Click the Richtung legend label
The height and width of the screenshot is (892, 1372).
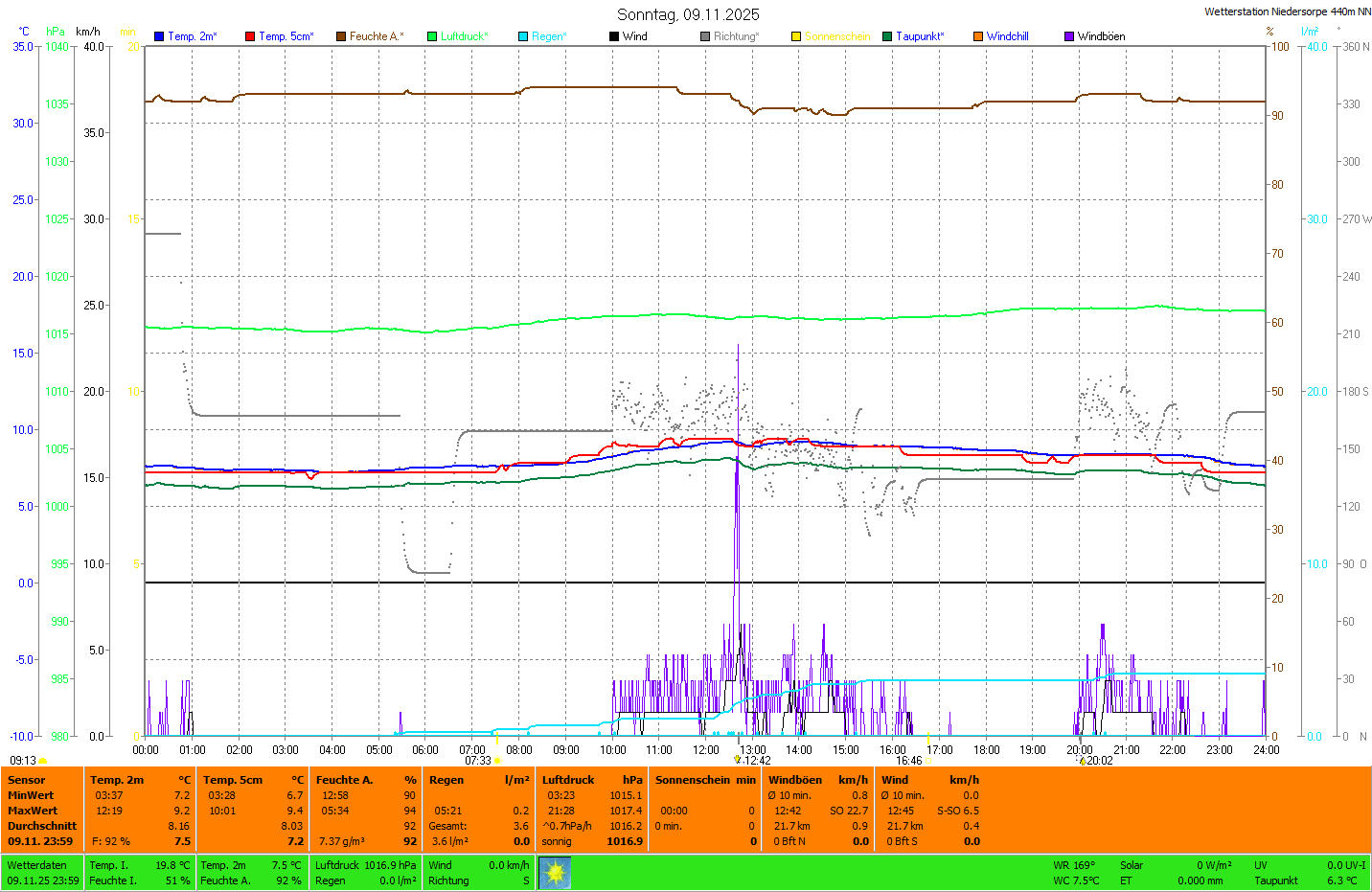coord(735,36)
